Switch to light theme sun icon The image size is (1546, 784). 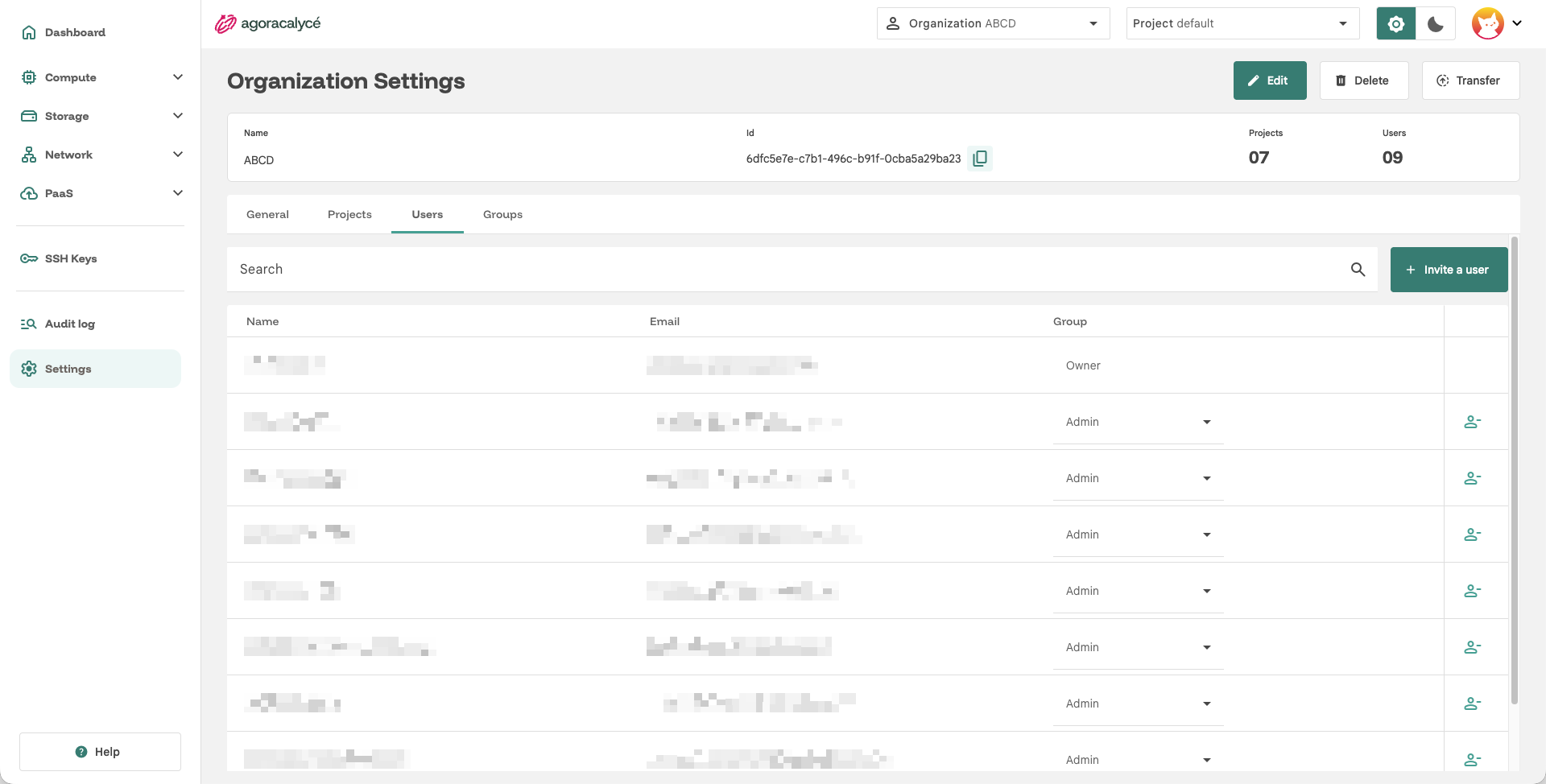tap(1396, 23)
